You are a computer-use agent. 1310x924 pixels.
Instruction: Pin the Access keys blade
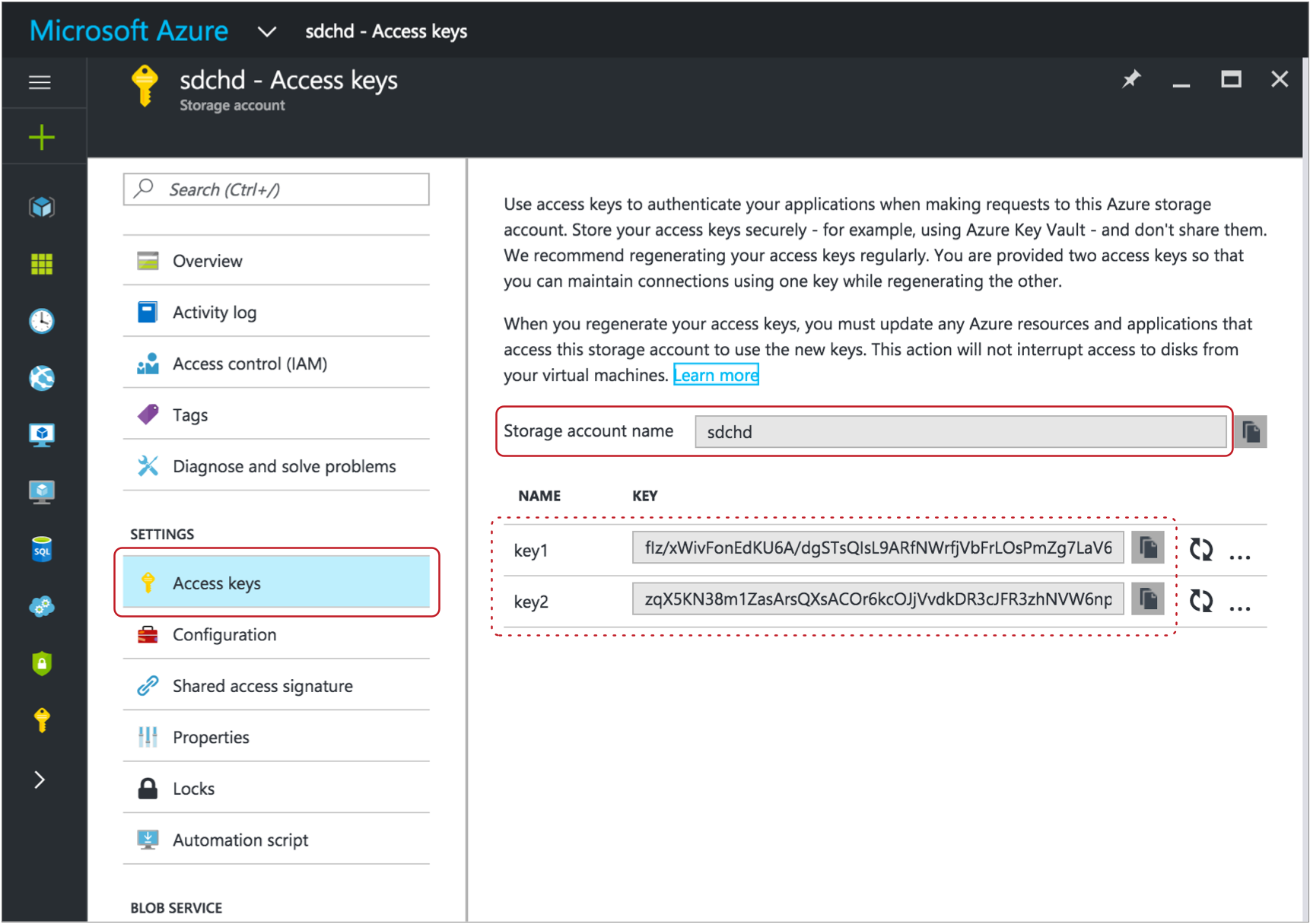tap(1131, 79)
